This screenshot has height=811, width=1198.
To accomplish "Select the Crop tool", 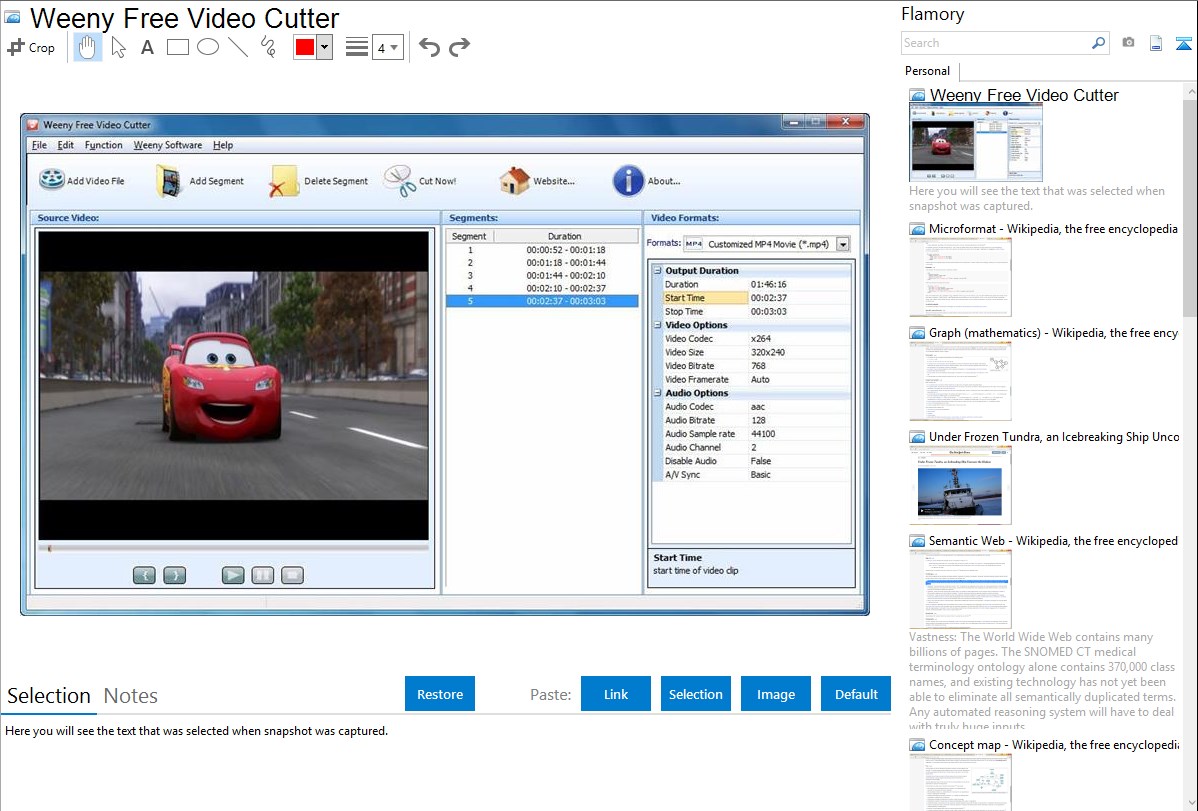I will click(x=31, y=47).
